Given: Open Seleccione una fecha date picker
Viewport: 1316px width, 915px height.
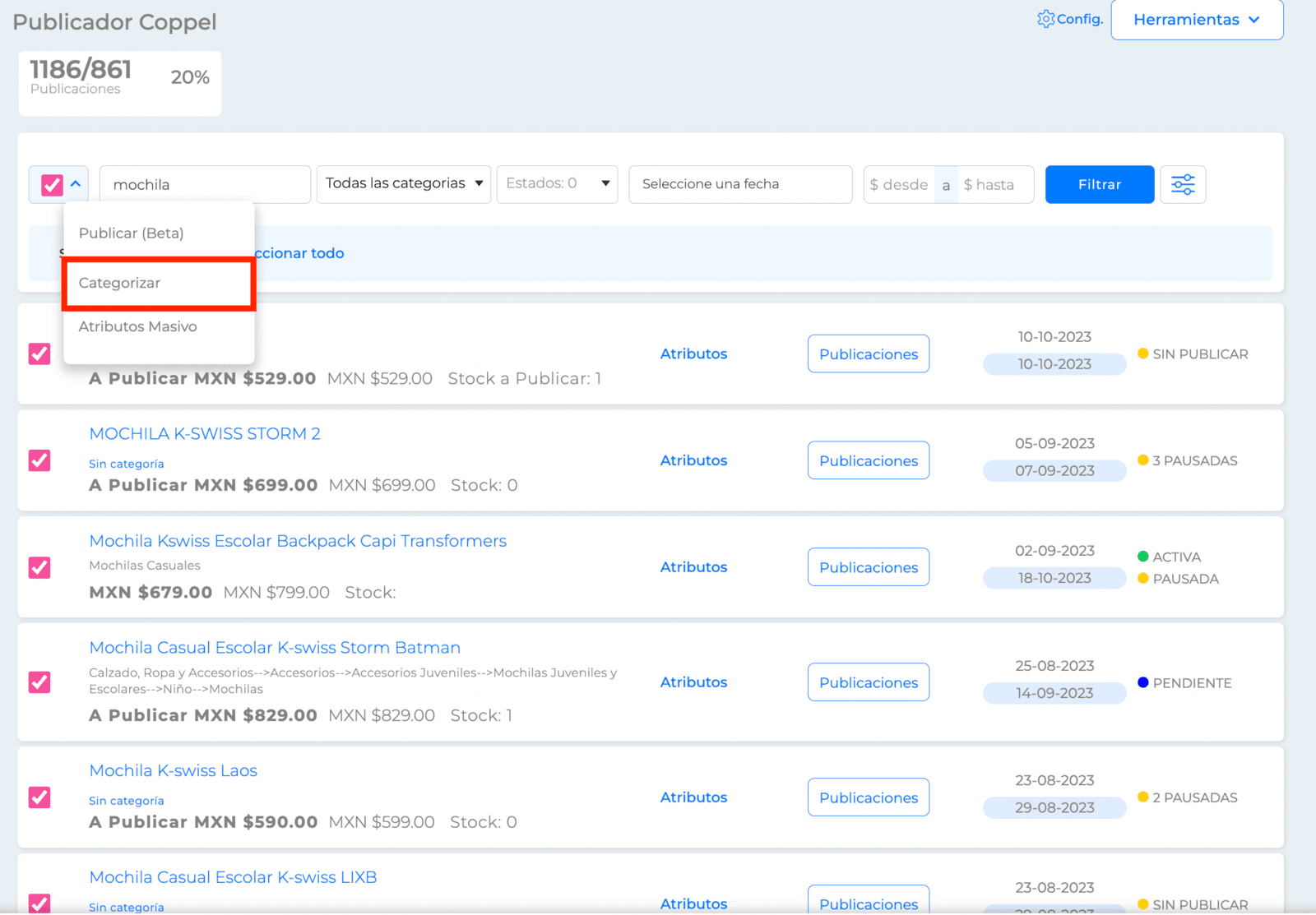Looking at the screenshot, I should [740, 184].
